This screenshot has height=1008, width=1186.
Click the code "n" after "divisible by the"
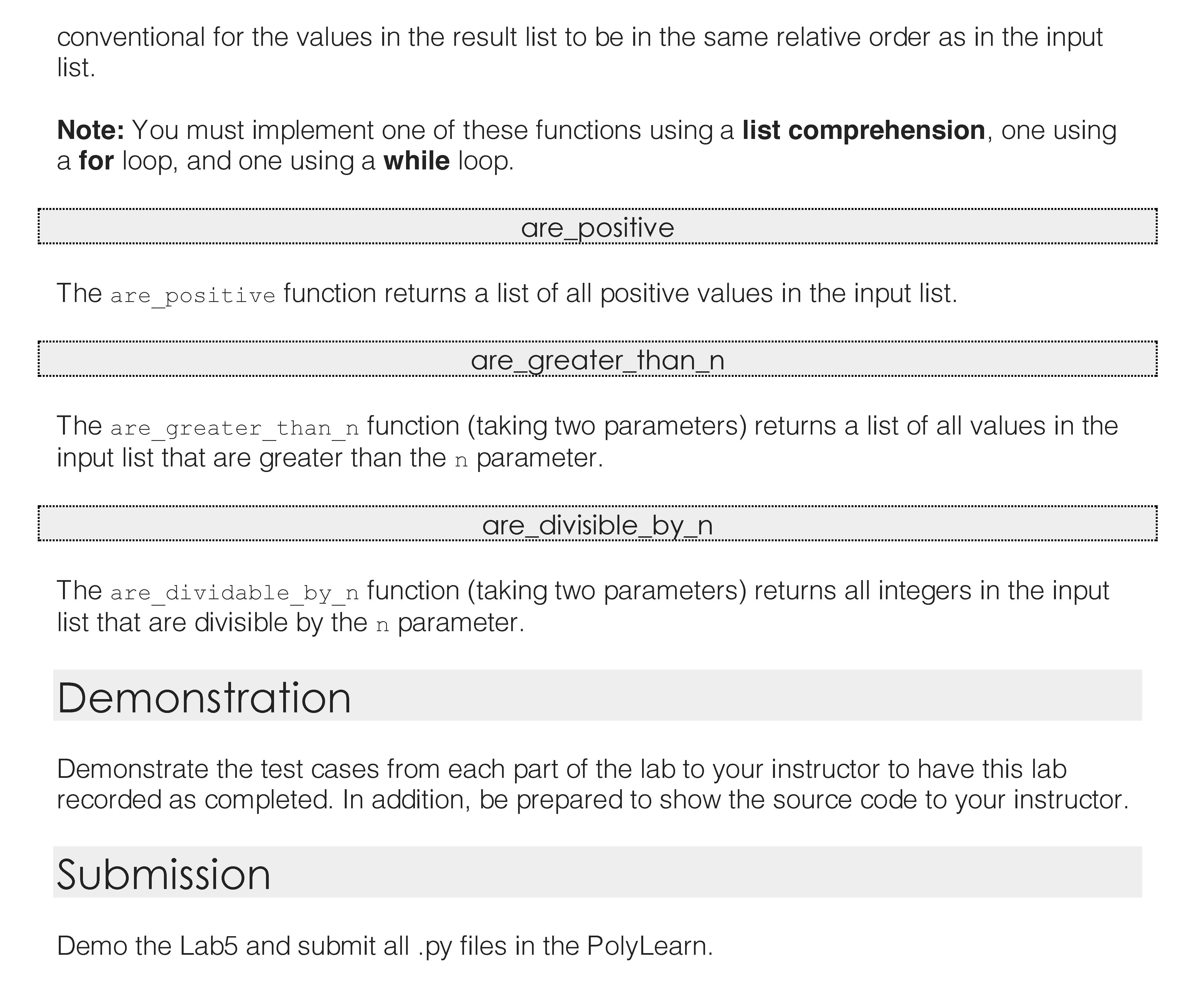pos(382,624)
